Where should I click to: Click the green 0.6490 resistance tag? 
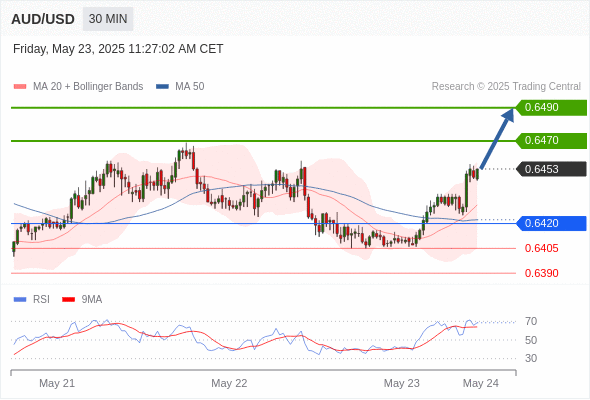551,108
